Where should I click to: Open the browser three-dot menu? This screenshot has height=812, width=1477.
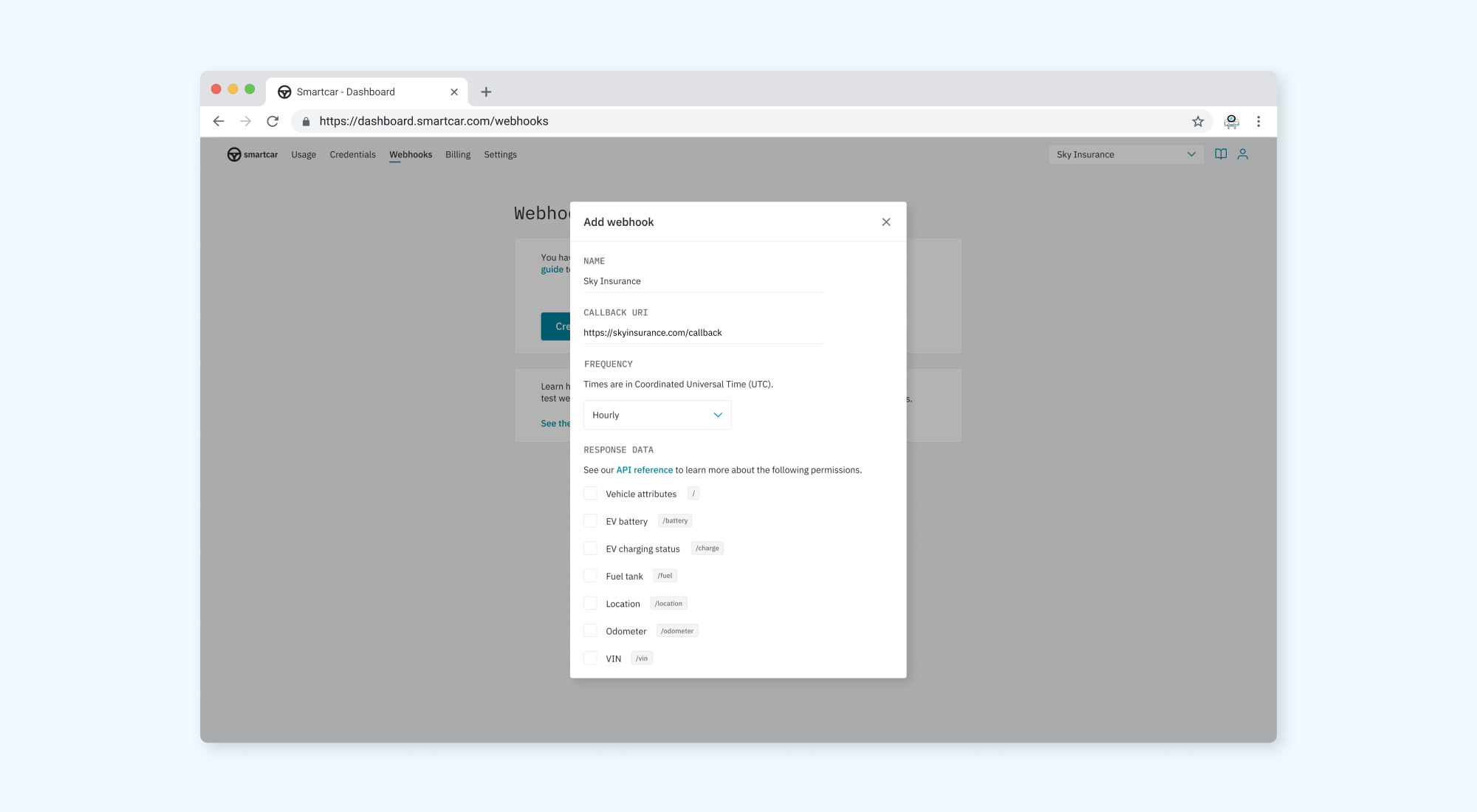(x=1258, y=121)
